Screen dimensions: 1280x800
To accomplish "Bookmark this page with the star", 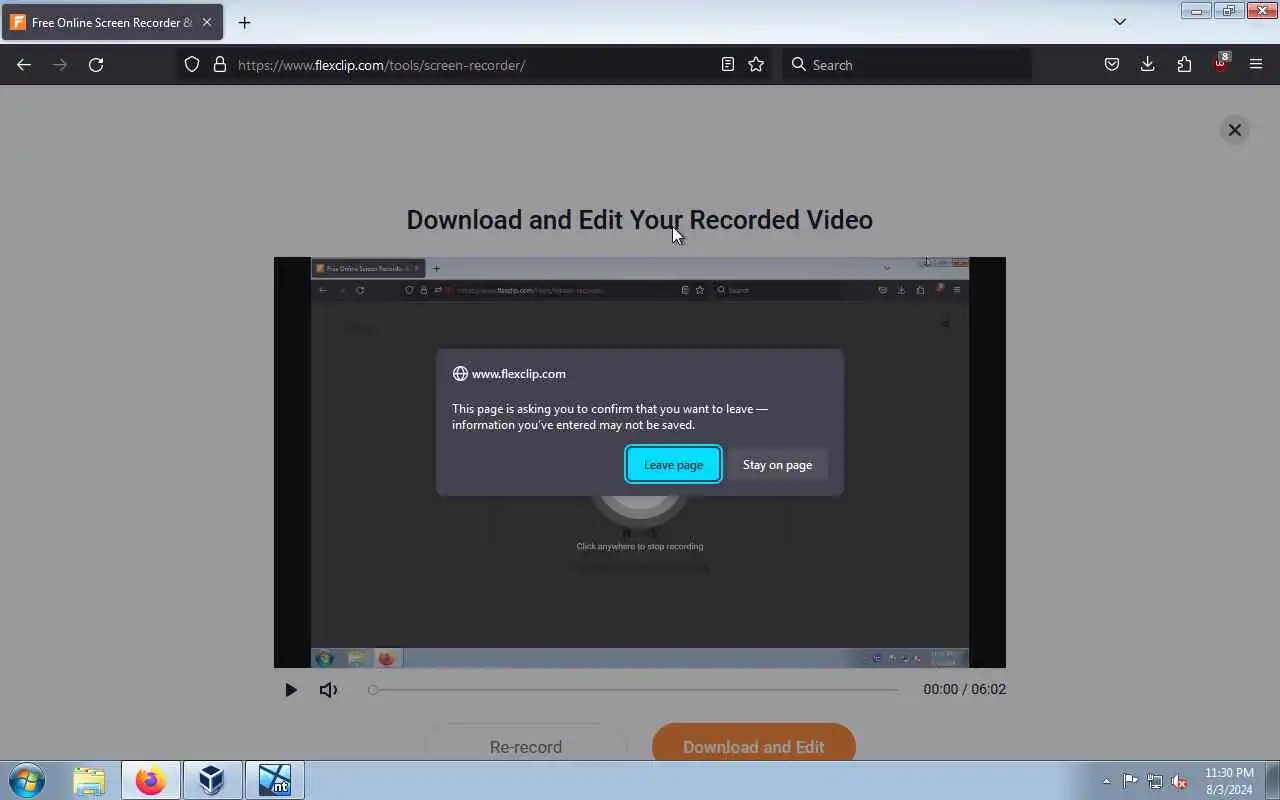I will tap(756, 65).
